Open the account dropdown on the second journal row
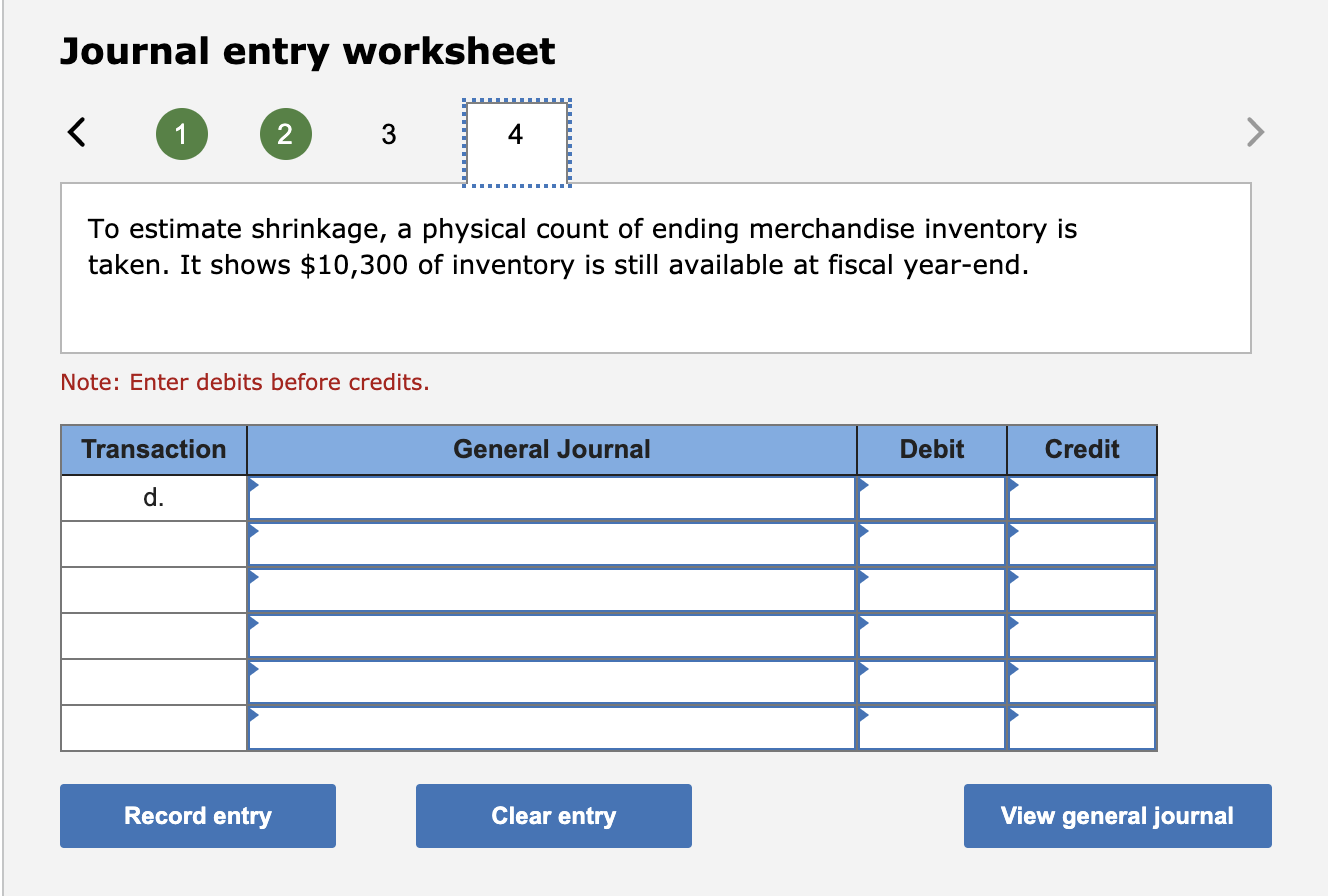The height and width of the screenshot is (896, 1328). [x=253, y=530]
